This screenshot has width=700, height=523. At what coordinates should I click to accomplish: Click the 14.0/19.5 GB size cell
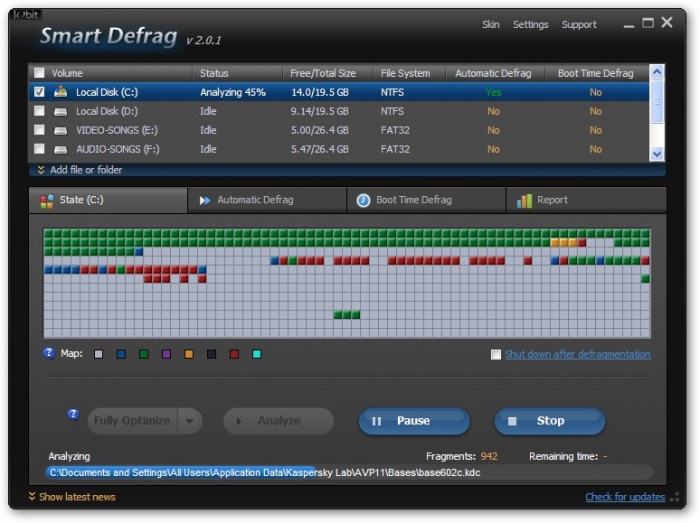click(x=320, y=92)
